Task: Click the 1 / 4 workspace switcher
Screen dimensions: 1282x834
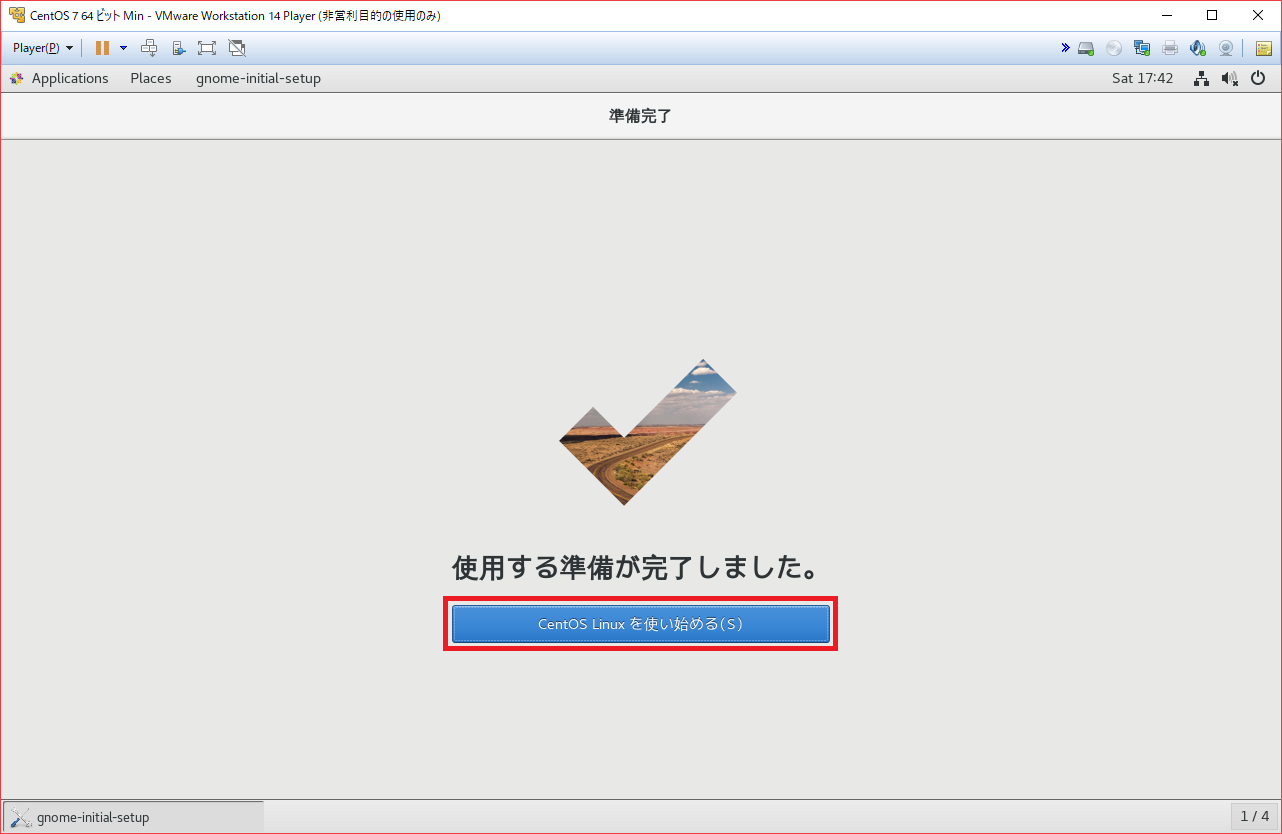Action: point(1254,816)
